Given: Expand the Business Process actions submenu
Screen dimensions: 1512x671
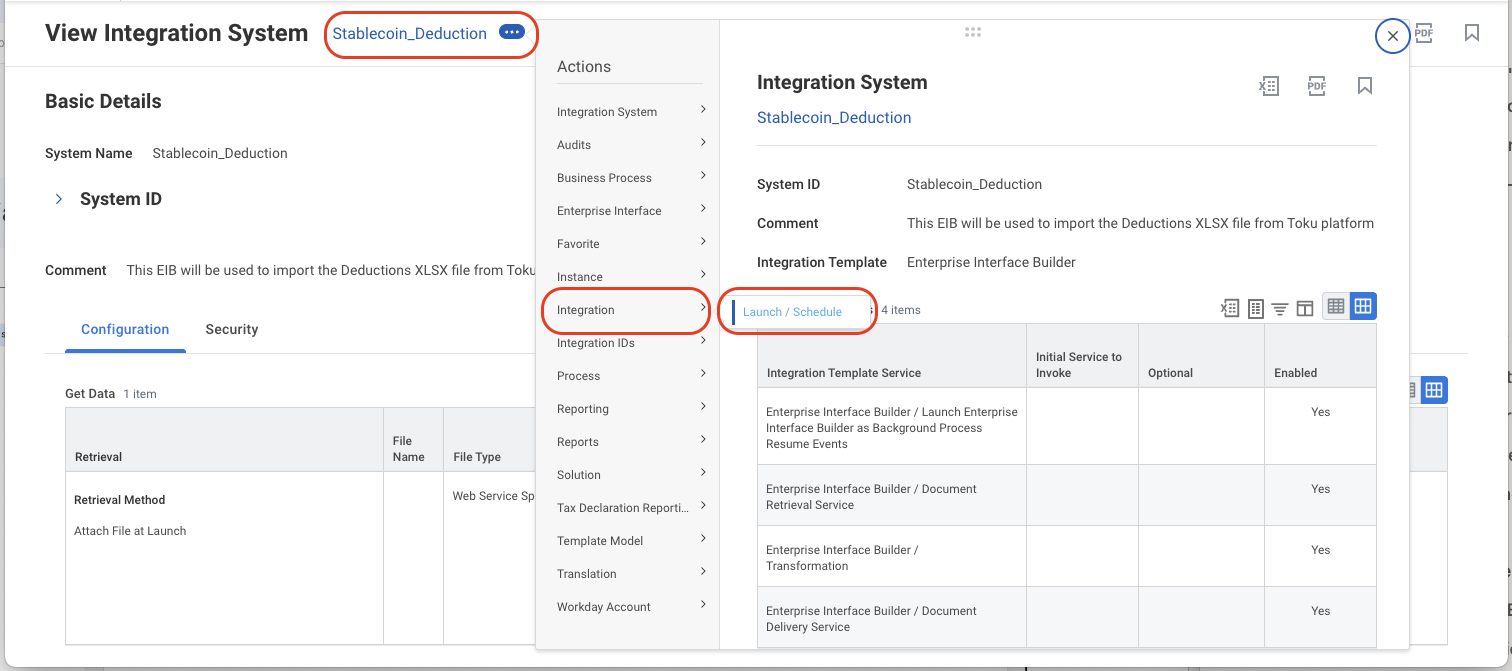Looking at the screenshot, I should [x=632, y=177].
